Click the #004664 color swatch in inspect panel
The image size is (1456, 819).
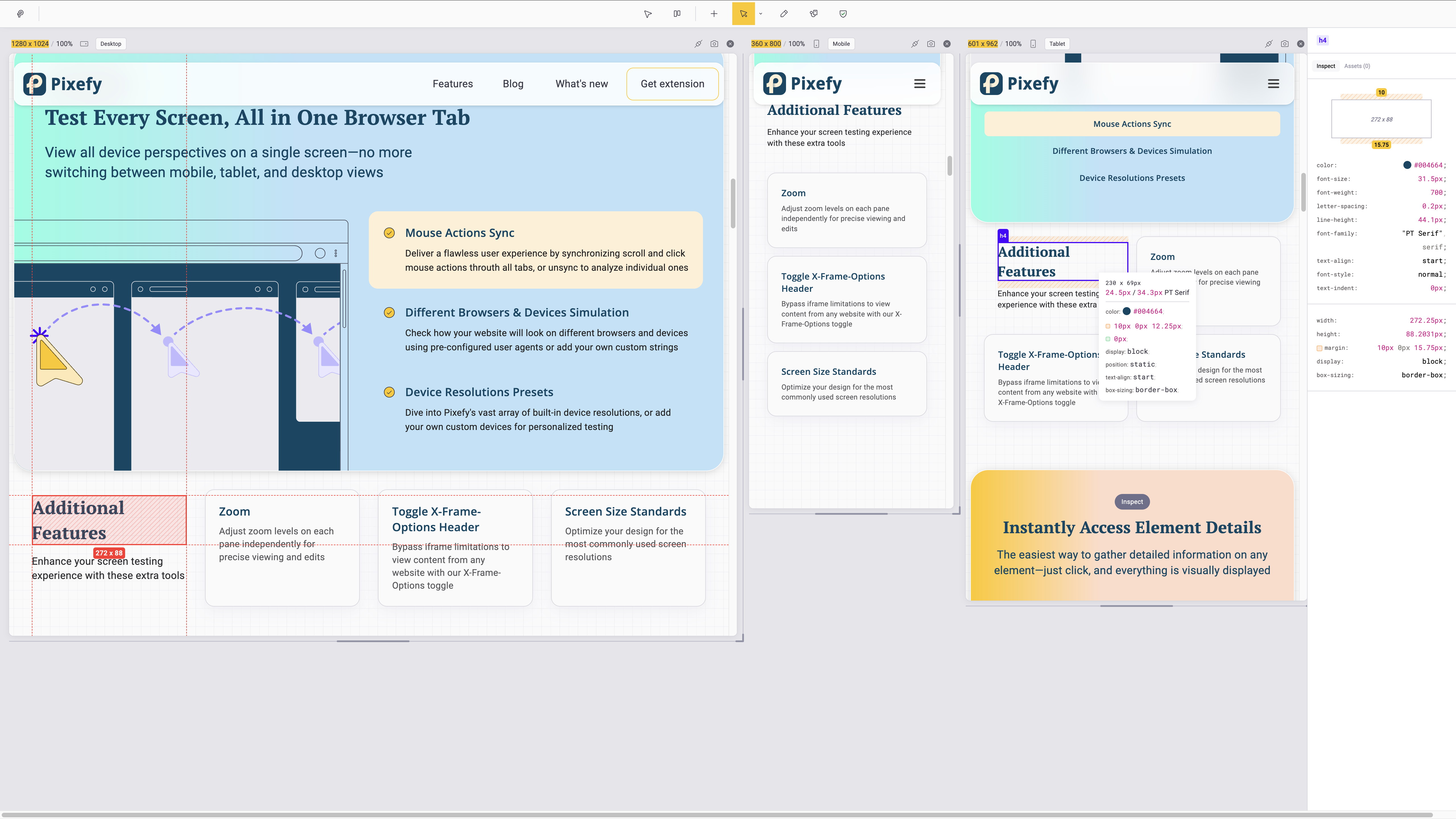(x=1407, y=165)
